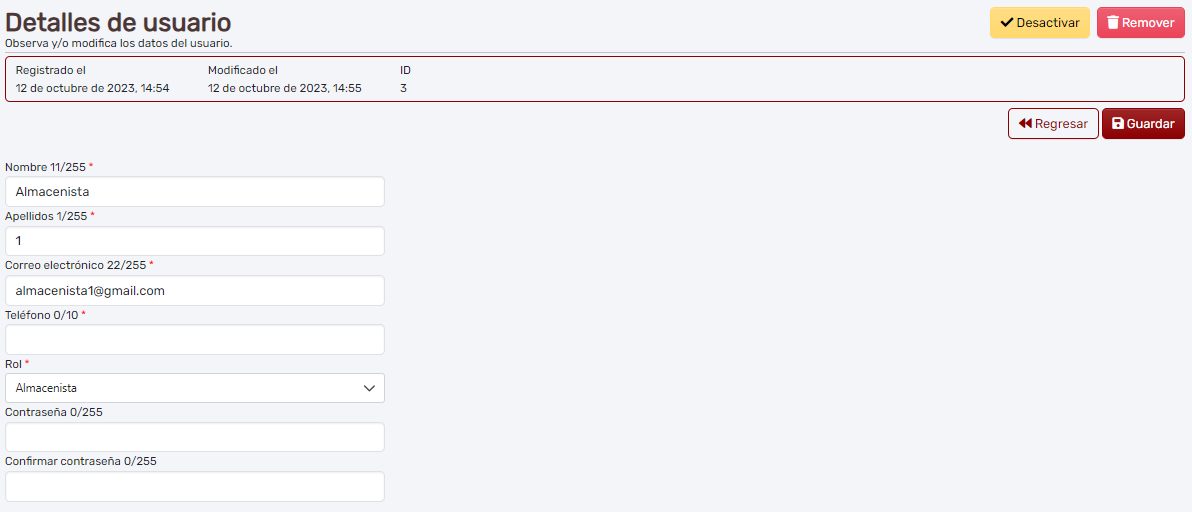This screenshot has width=1192, height=512.
Task: Click the Detalles de usuario heading
Action: tap(118, 22)
